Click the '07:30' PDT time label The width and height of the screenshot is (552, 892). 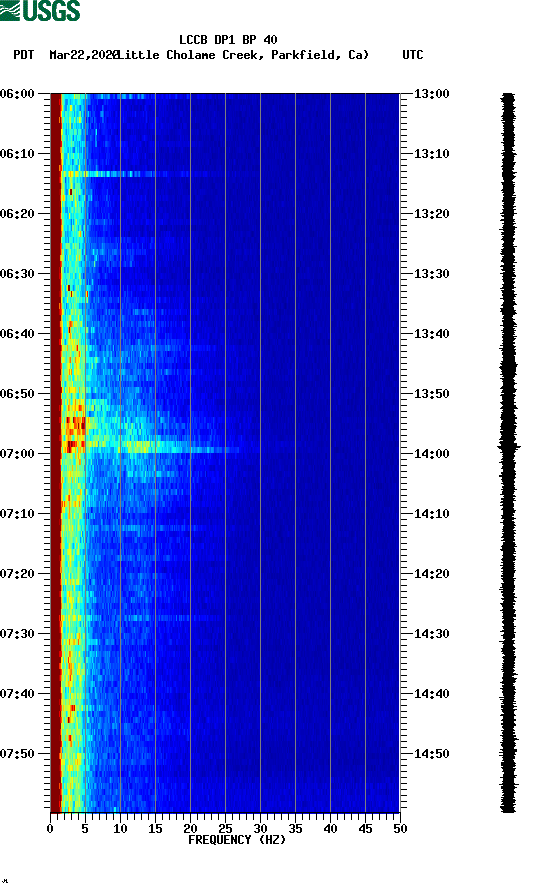[x=17, y=634]
